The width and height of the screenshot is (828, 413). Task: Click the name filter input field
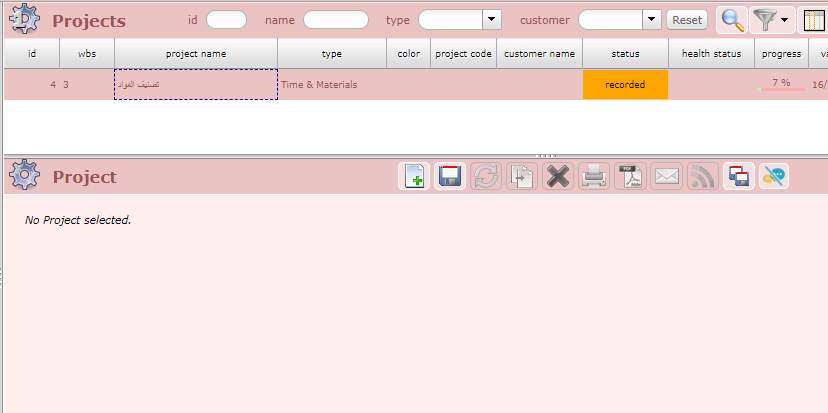tap(335, 19)
